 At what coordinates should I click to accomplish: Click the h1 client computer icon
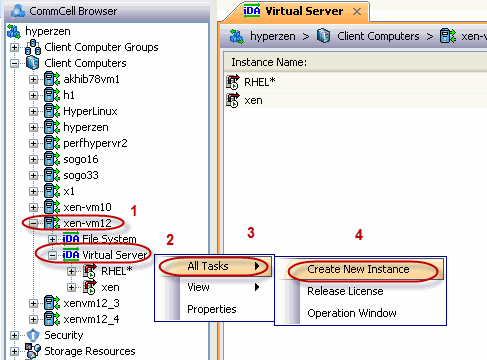[x=52, y=95]
